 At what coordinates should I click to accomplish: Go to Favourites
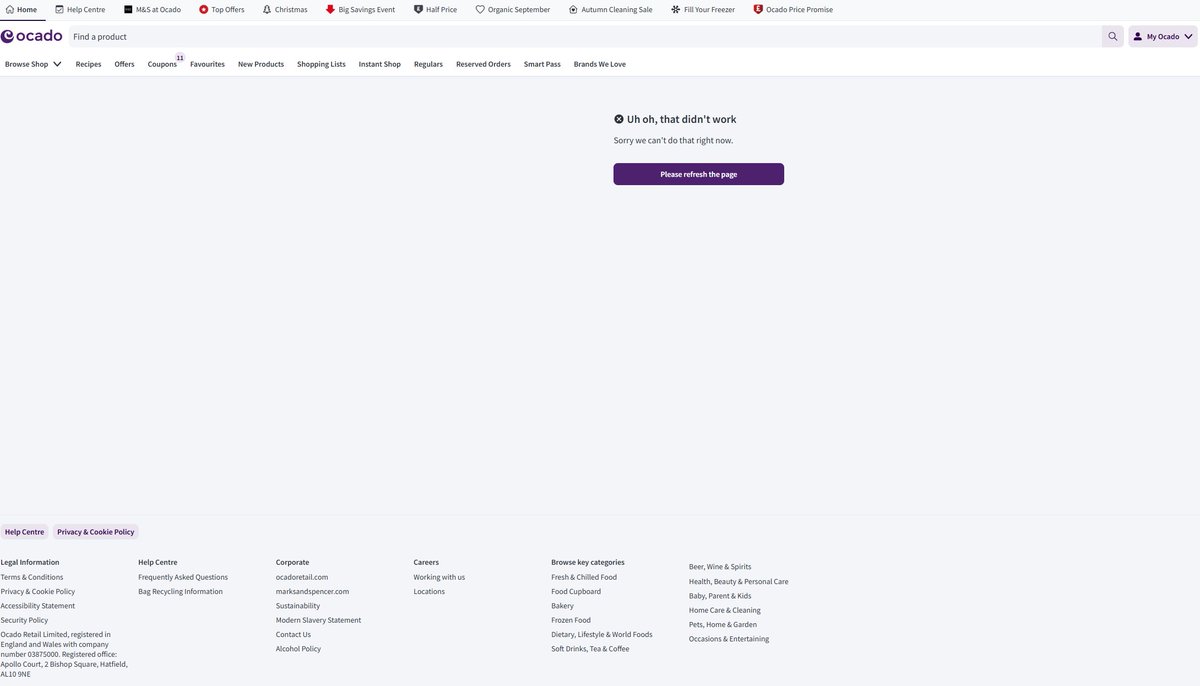point(207,64)
